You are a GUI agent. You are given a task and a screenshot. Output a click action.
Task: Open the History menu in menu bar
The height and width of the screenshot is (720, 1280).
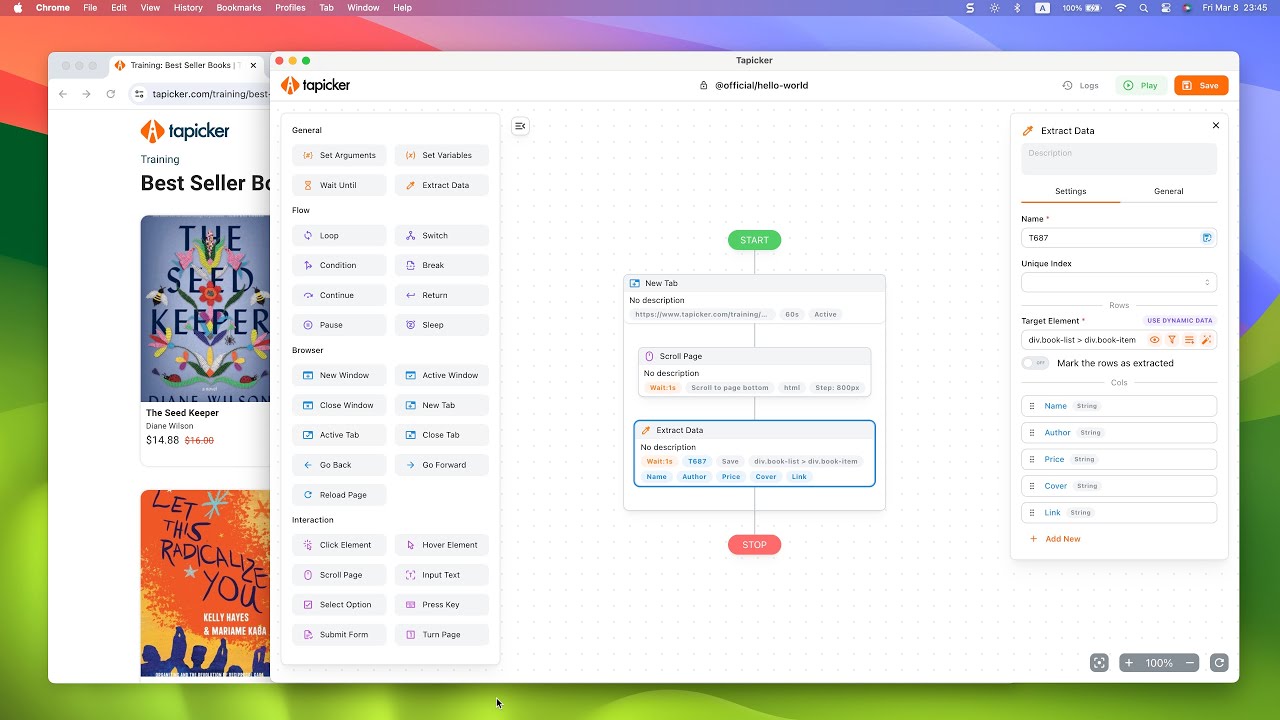(188, 8)
